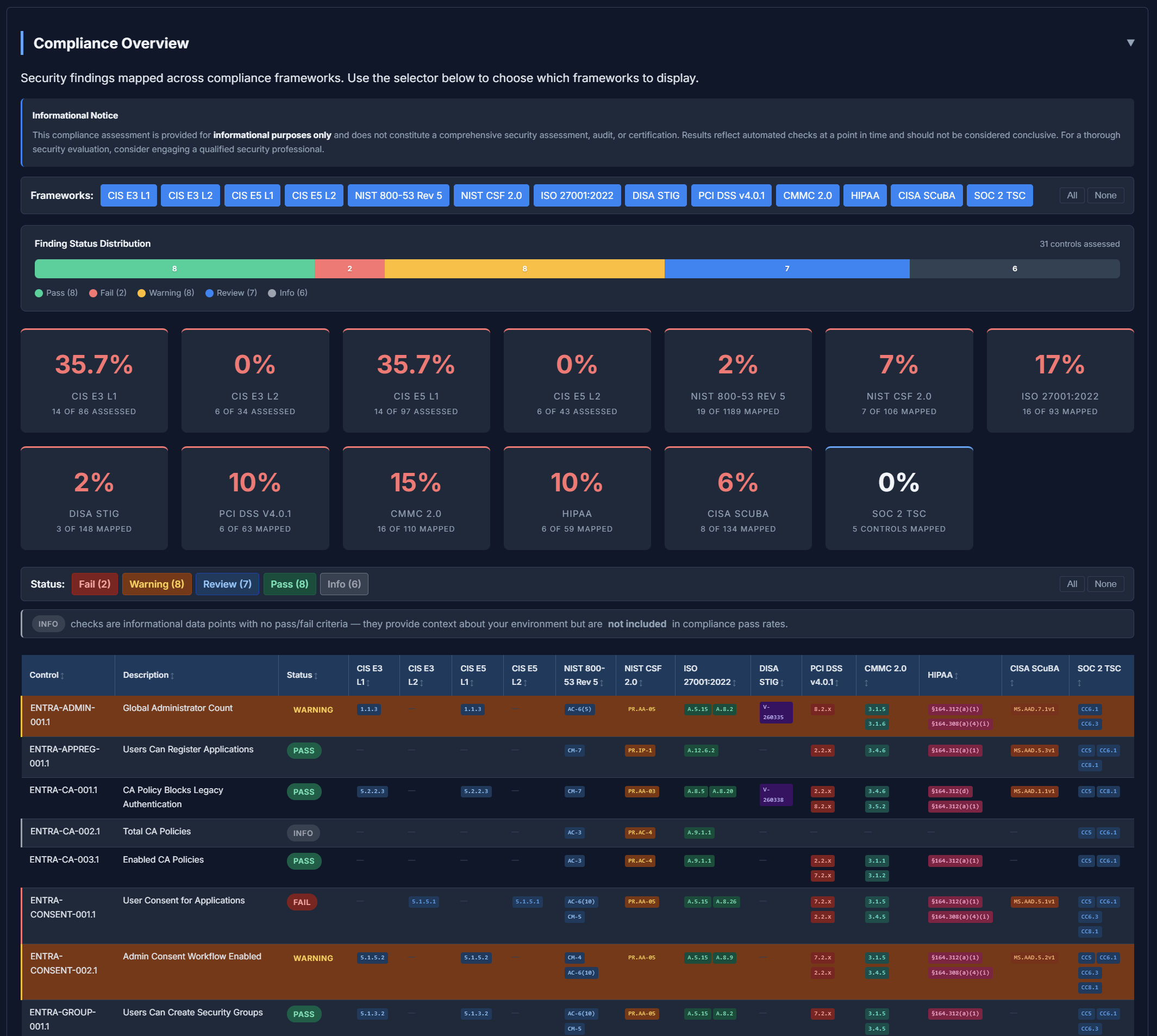Toggle the NIST CSF 2.0 framework filter
The height and width of the screenshot is (1036, 1157).
coord(491,195)
